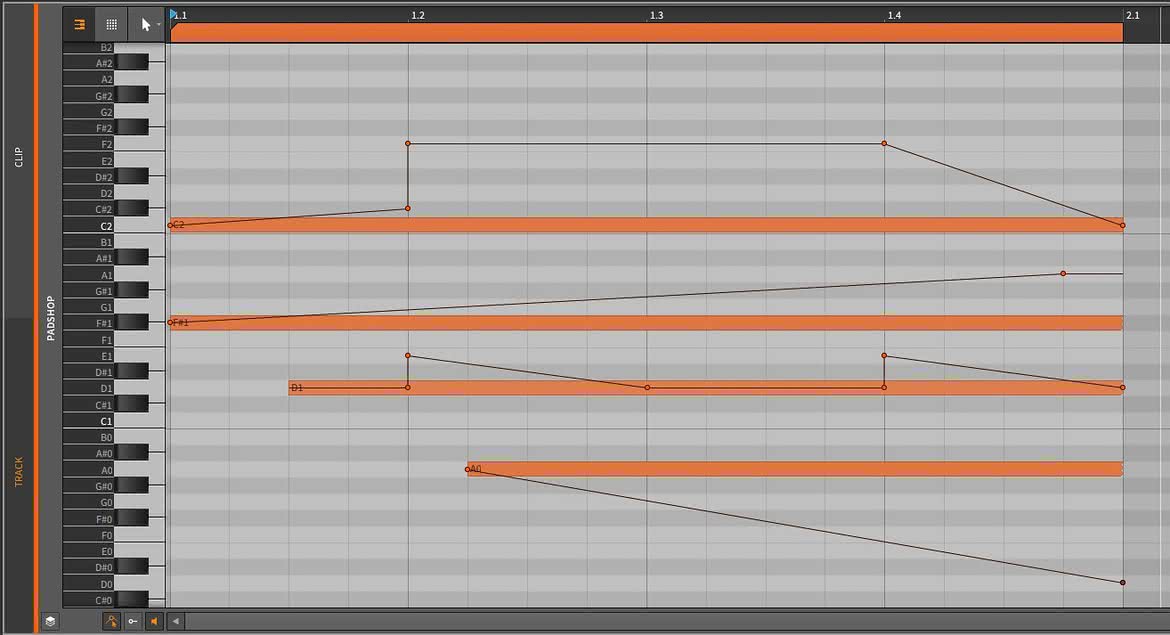
Task: Toggle the orange speaker audition icon
Action: tap(154, 621)
